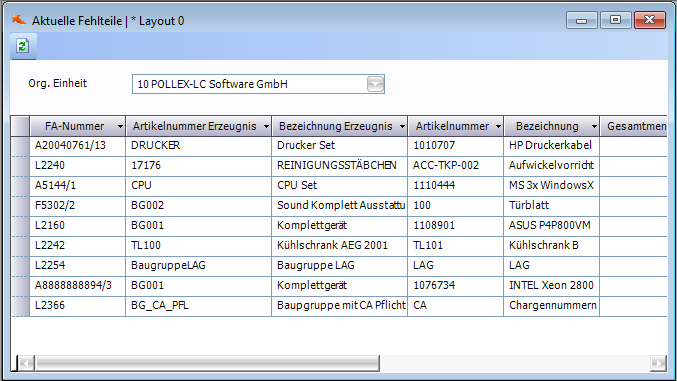
Task: Select row header of A20040761/13 row
Action: pos(20,146)
